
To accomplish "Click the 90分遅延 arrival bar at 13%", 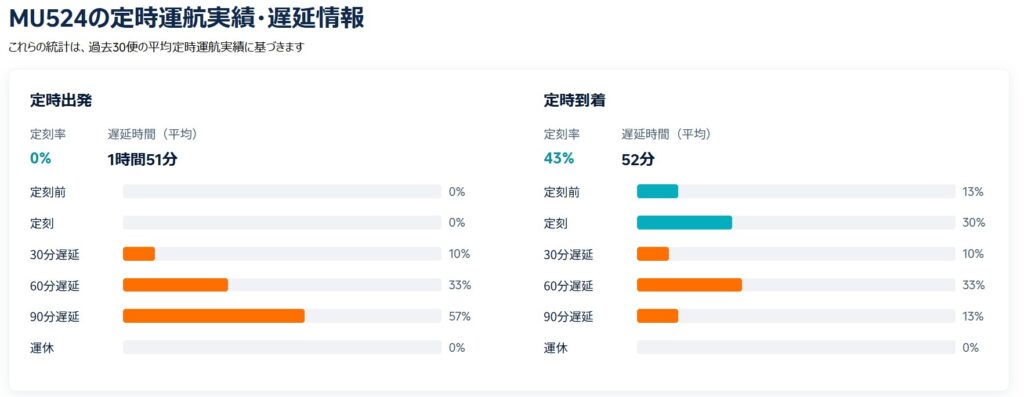I will 657,316.
